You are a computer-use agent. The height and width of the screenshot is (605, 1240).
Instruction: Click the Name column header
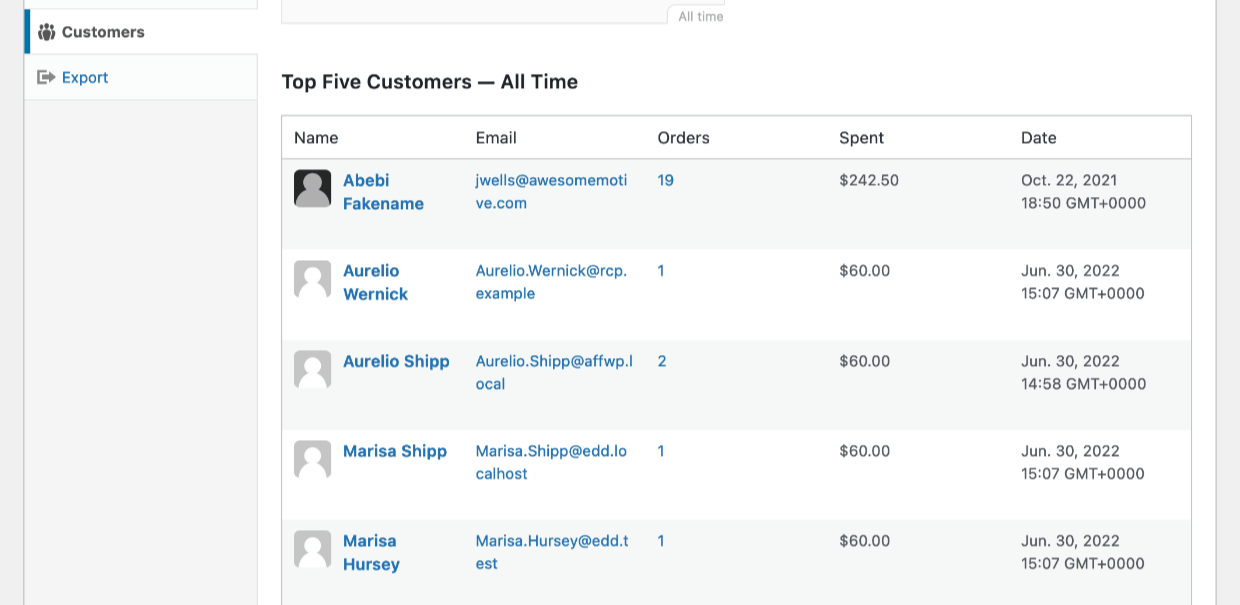pos(316,137)
